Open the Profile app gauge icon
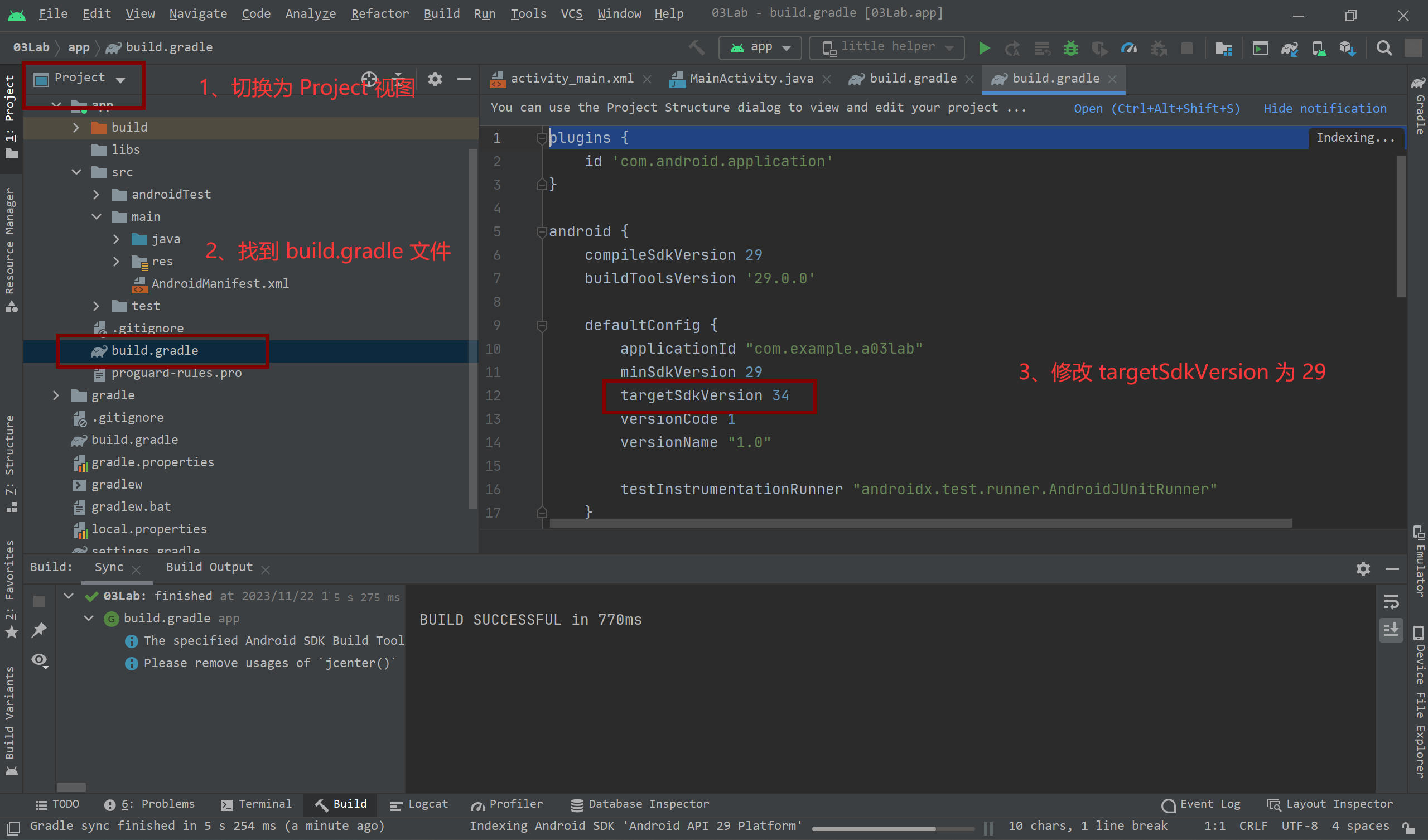 [1129, 48]
